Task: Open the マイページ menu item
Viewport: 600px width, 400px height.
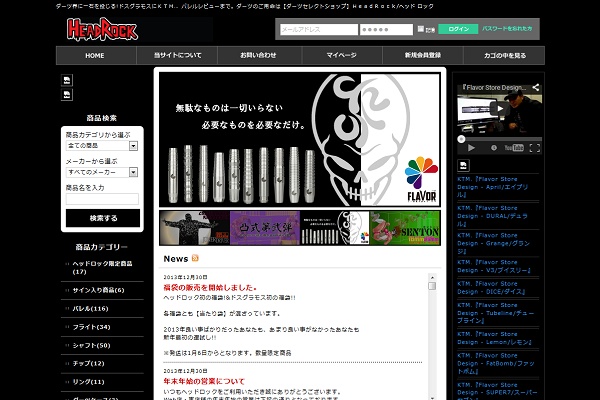Action: pos(341,55)
